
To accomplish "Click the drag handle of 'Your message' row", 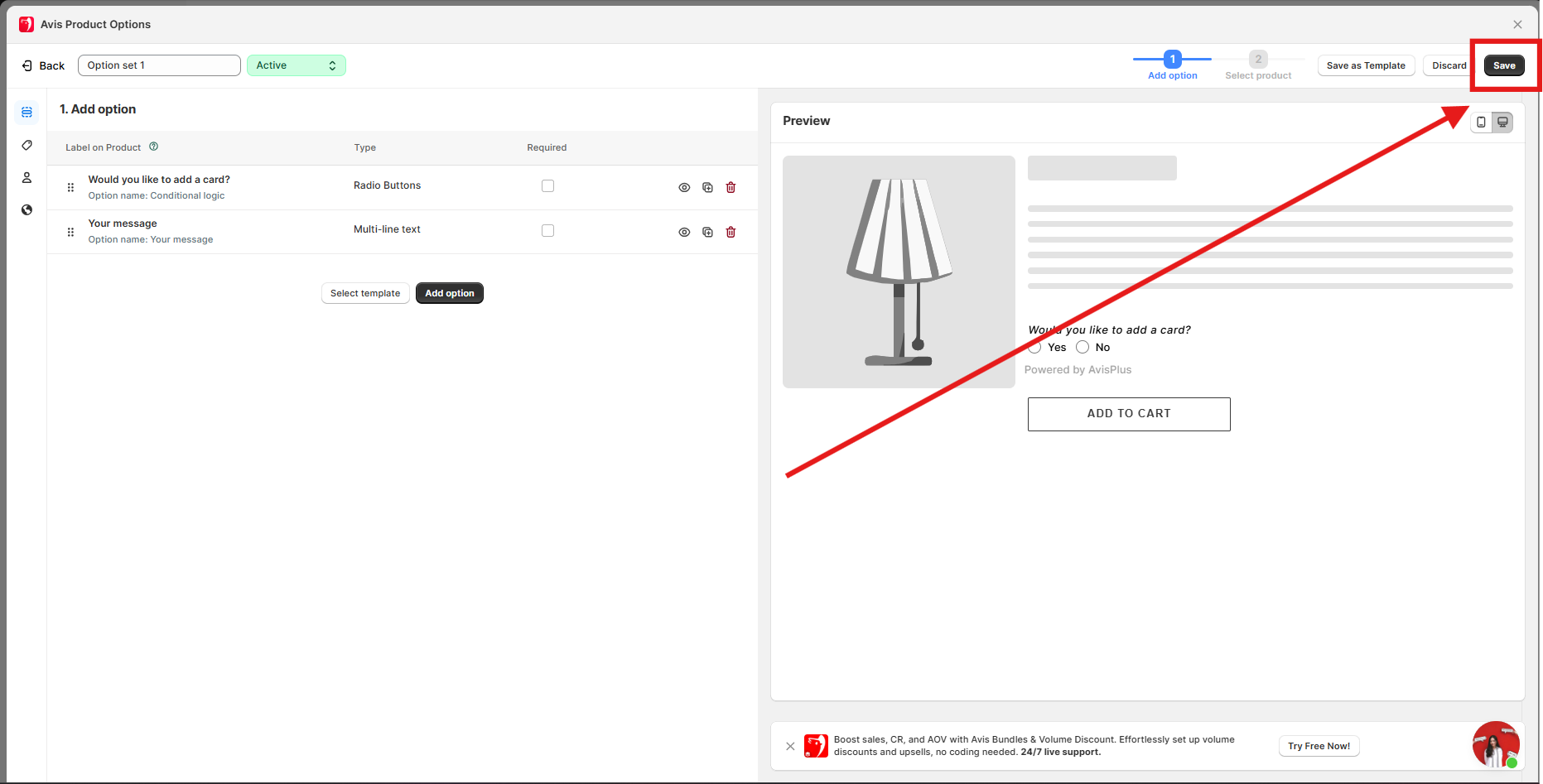I will (70, 233).
